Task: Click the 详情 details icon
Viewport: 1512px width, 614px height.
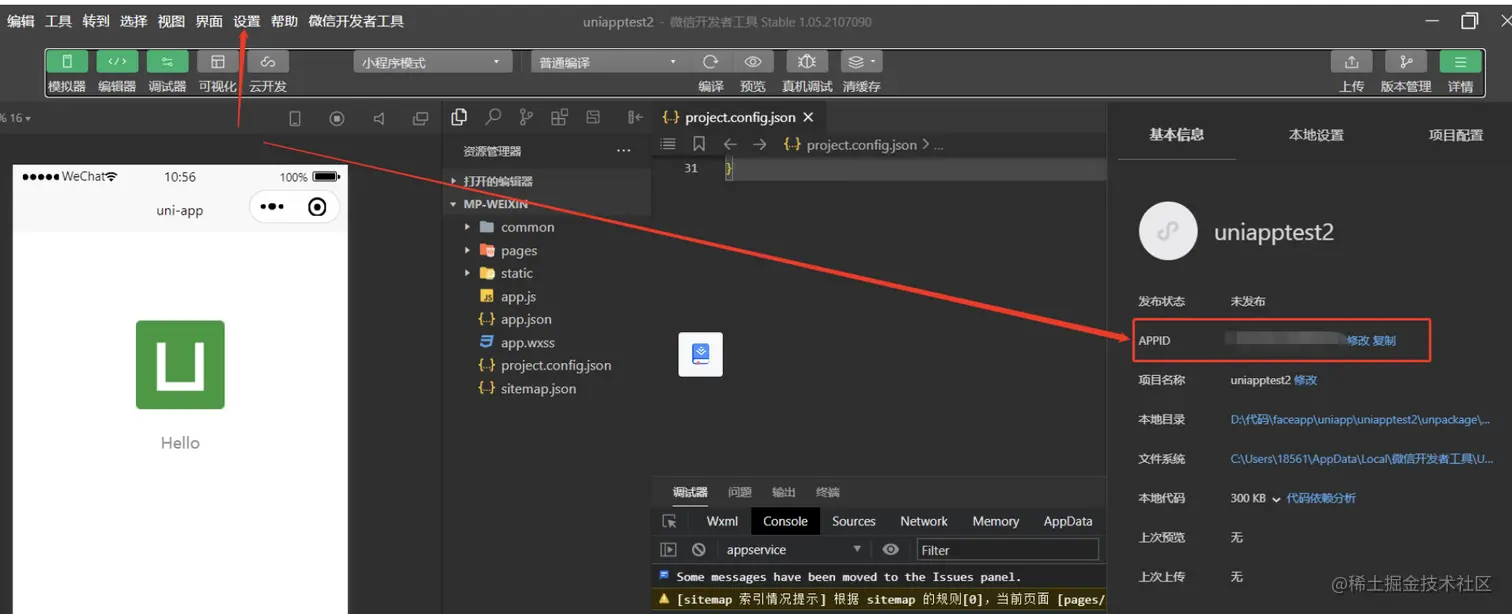Action: coord(1461,62)
